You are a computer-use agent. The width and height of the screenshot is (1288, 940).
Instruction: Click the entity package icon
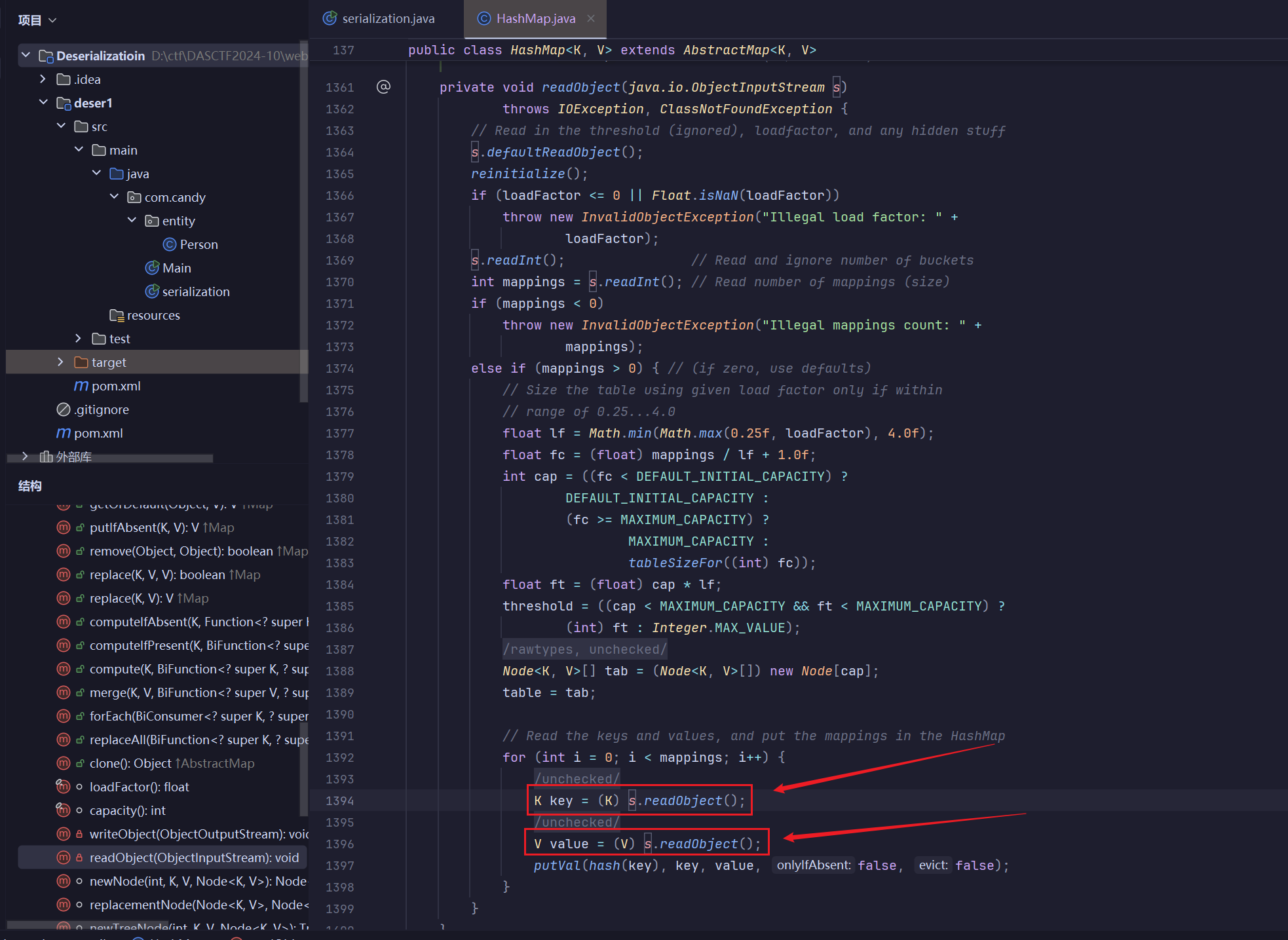[x=152, y=221]
